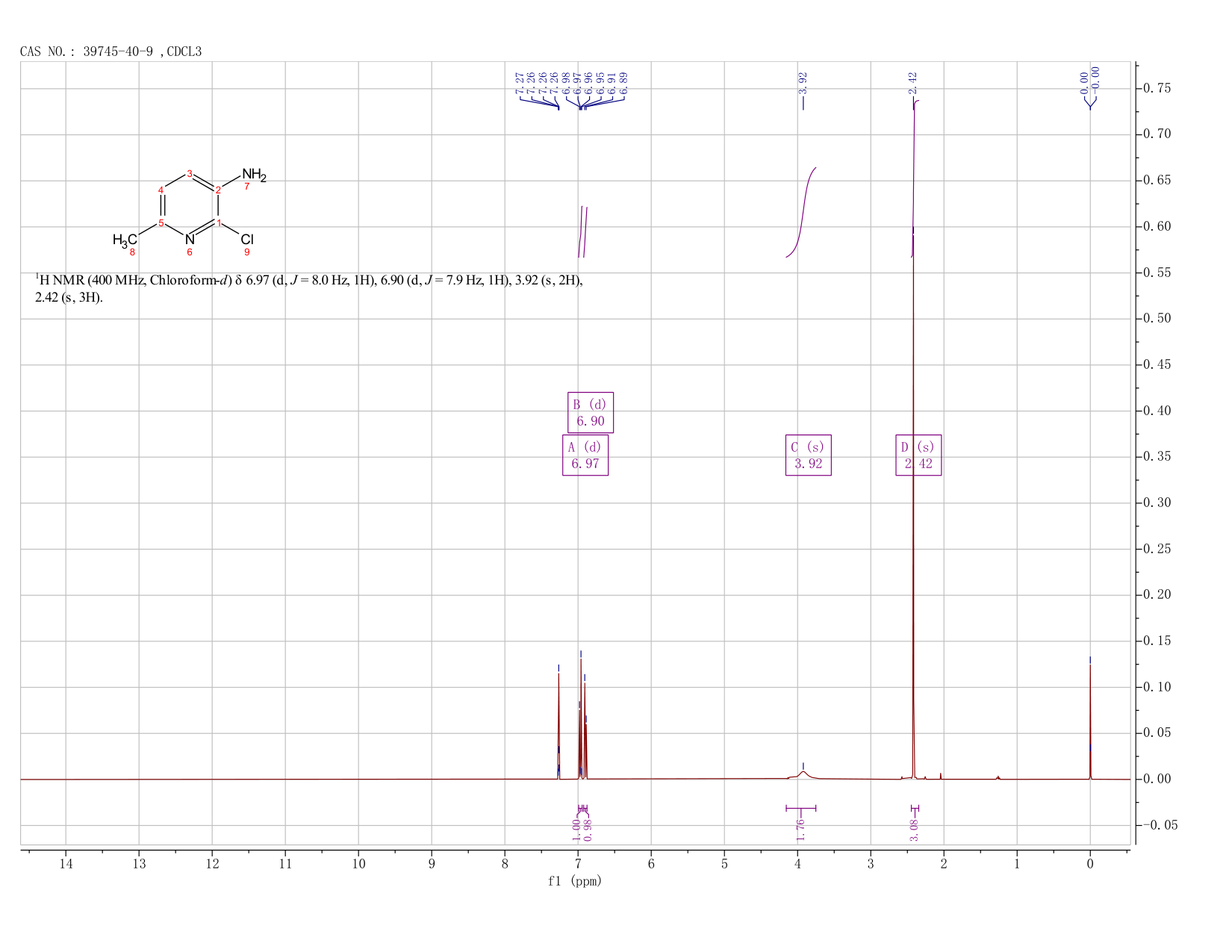Click the 5 tick on the ppm axis
Image resolution: width=1232 pixels, height=952 pixels.
(724, 864)
